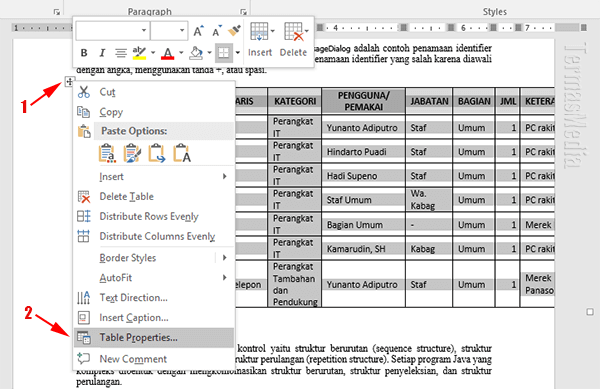The height and width of the screenshot is (389, 600).
Task: Click the table resize handle at bottom right
Action: coord(590,312)
